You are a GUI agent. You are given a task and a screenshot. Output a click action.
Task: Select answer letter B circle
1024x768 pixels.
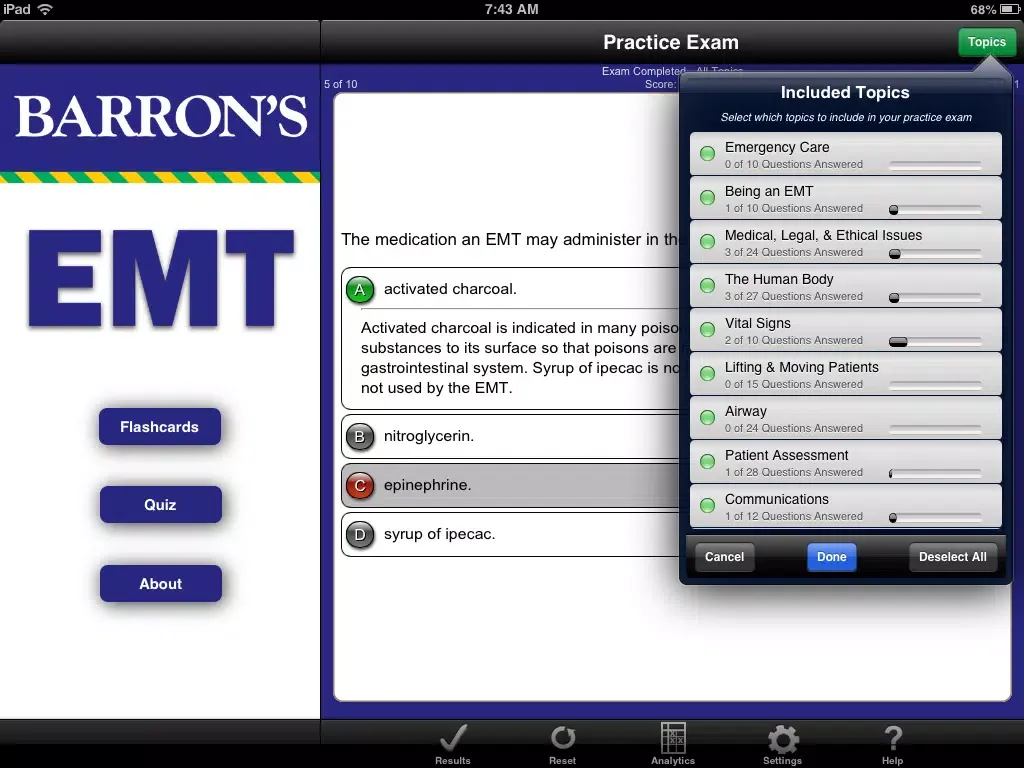[x=360, y=436]
